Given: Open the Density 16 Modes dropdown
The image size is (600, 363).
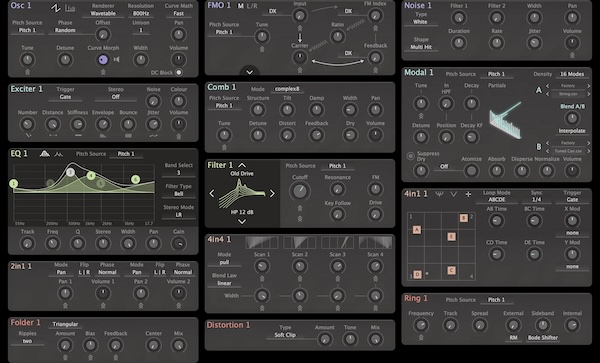Looking at the screenshot, I should point(572,74).
